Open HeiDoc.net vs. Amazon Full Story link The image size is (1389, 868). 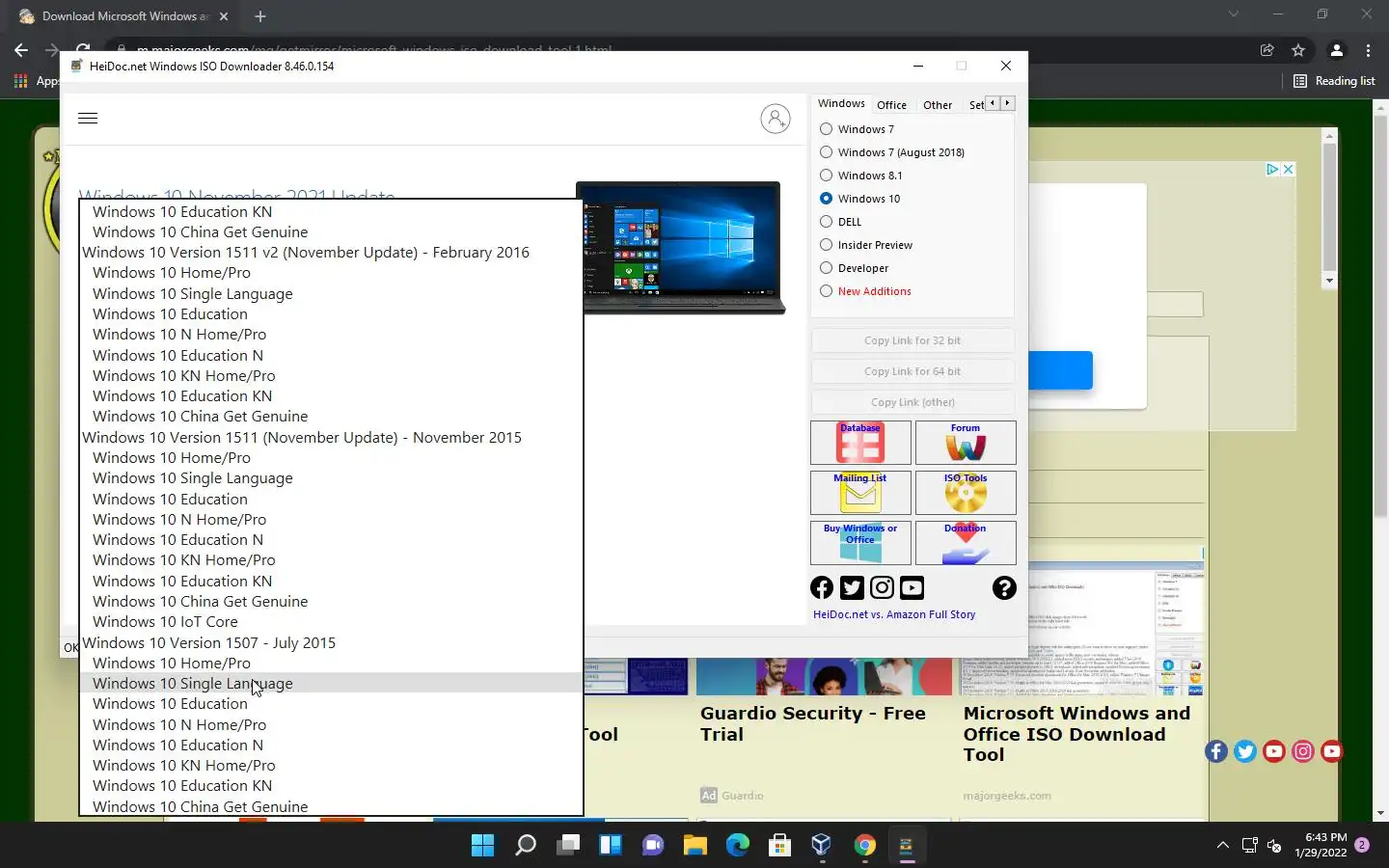[894, 614]
